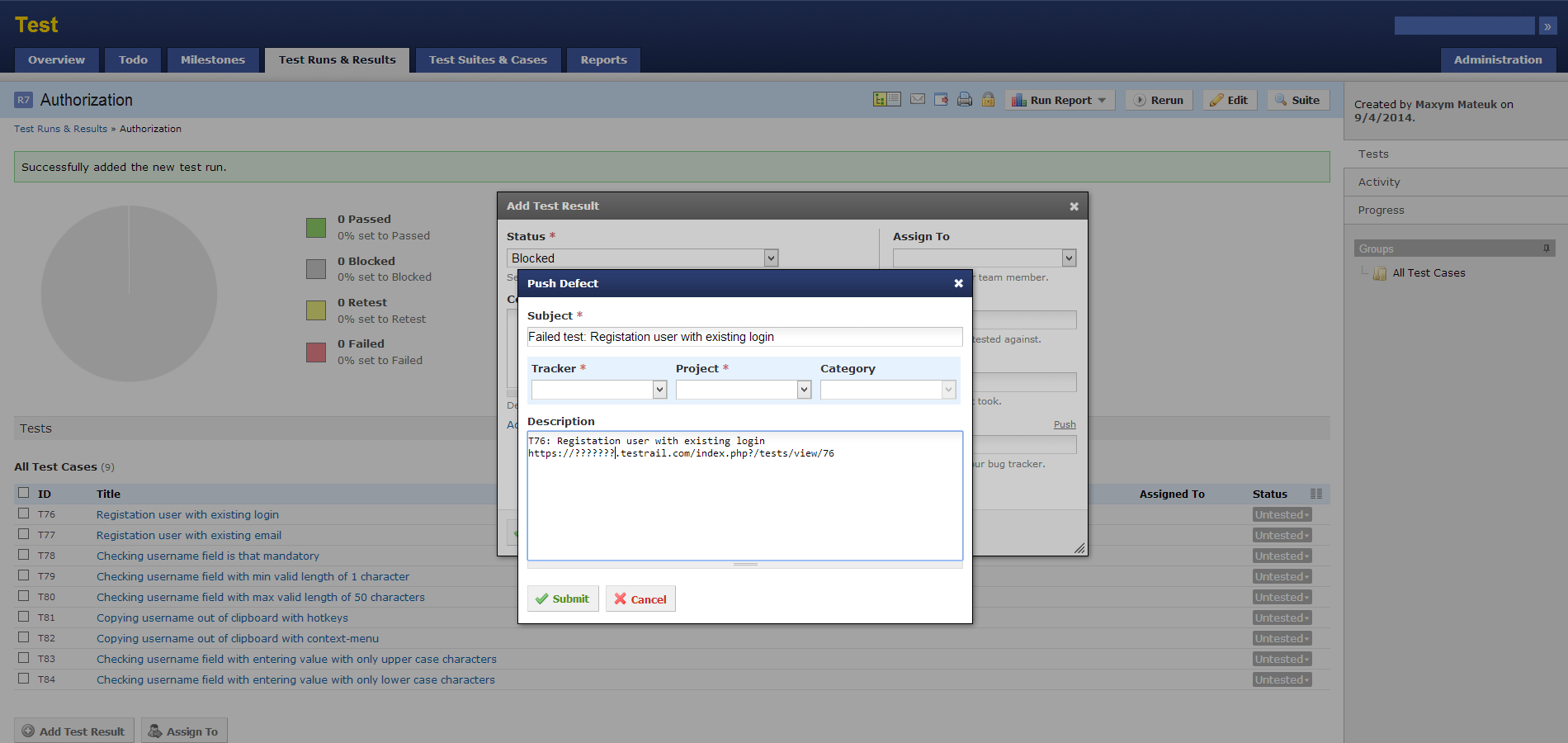
Task: Open test 'Registation user with existing email'
Action: tap(189, 535)
